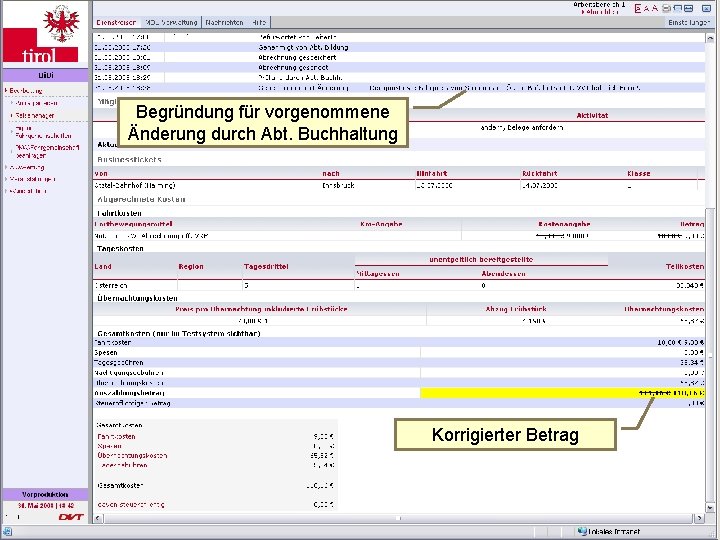Open the Hilfe tab
The height and width of the screenshot is (540, 720).
[259, 22]
